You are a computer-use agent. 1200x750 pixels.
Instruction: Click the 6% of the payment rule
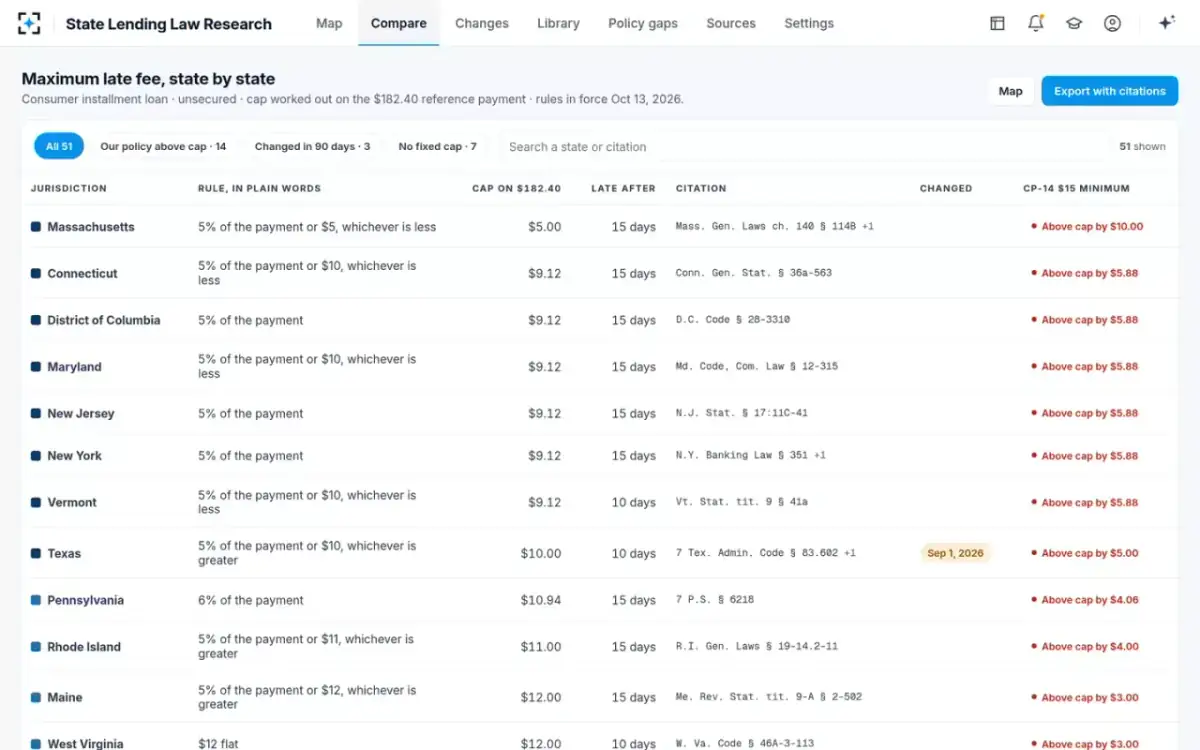click(x=251, y=600)
